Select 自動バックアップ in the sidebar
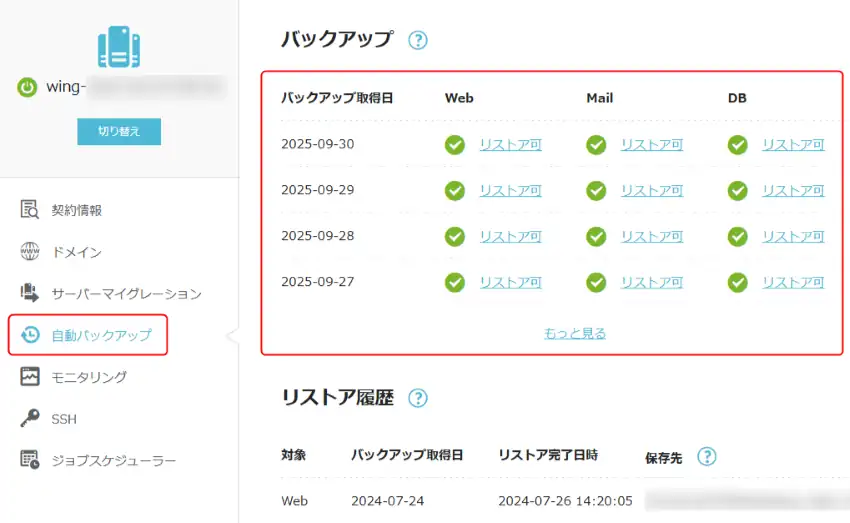Viewport: 850px width, 523px height. pyautogui.click(x=101, y=335)
